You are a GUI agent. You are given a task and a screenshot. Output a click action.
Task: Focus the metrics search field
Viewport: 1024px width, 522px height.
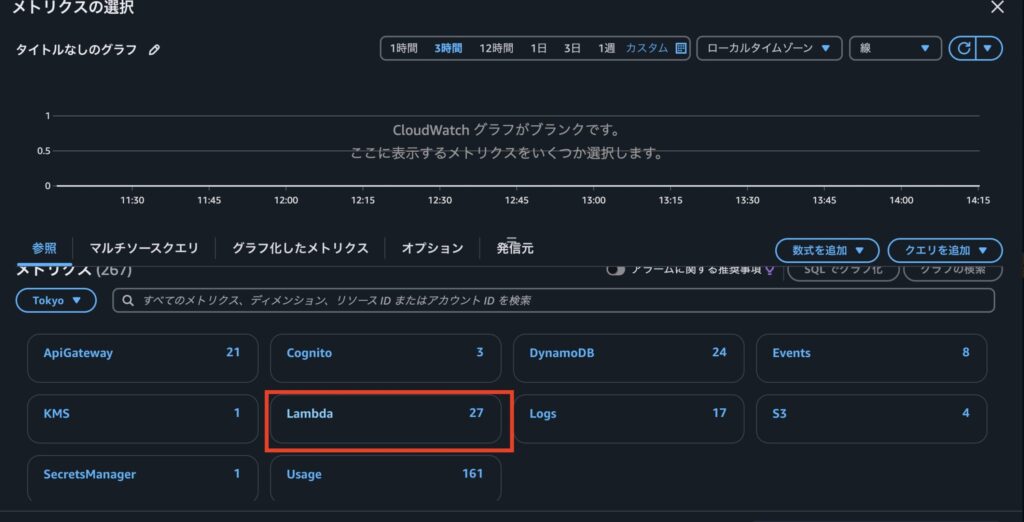pos(554,301)
